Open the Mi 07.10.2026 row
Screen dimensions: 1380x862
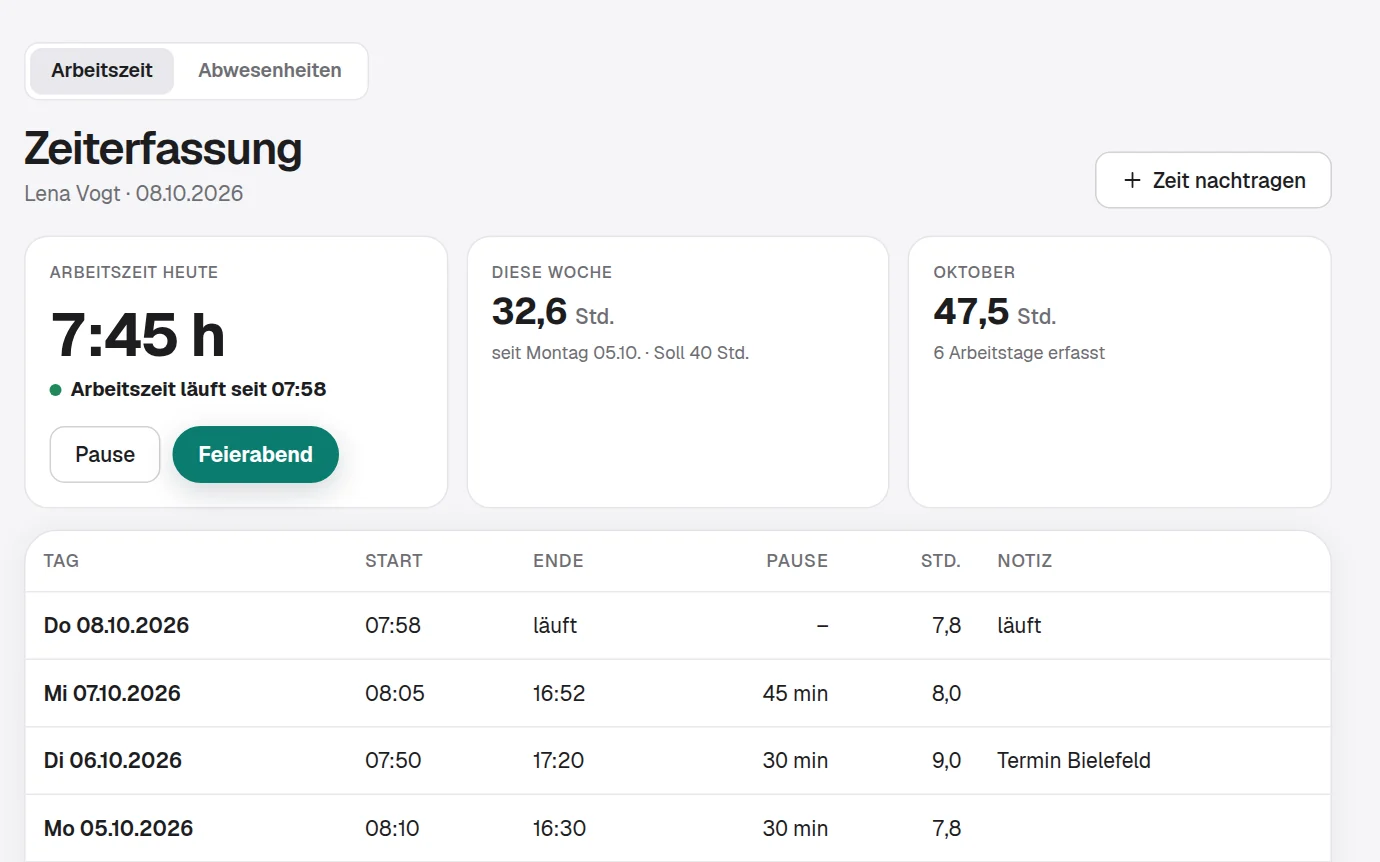pyautogui.click(x=678, y=693)
